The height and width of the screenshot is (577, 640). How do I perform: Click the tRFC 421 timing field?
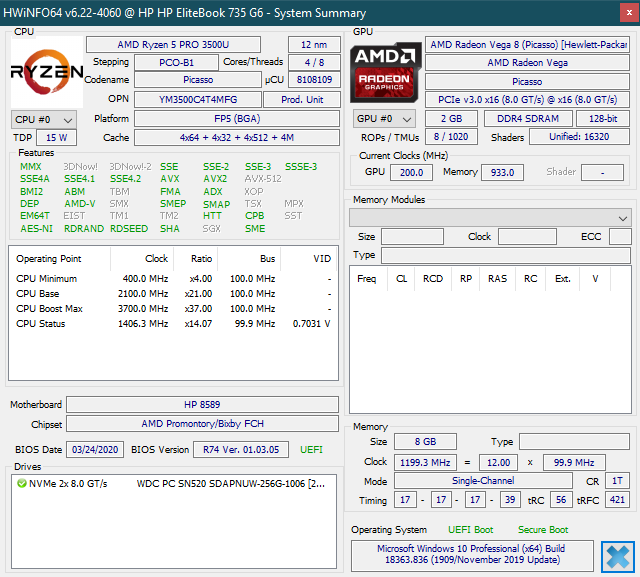pyautogui.click(x=617, y=500)
